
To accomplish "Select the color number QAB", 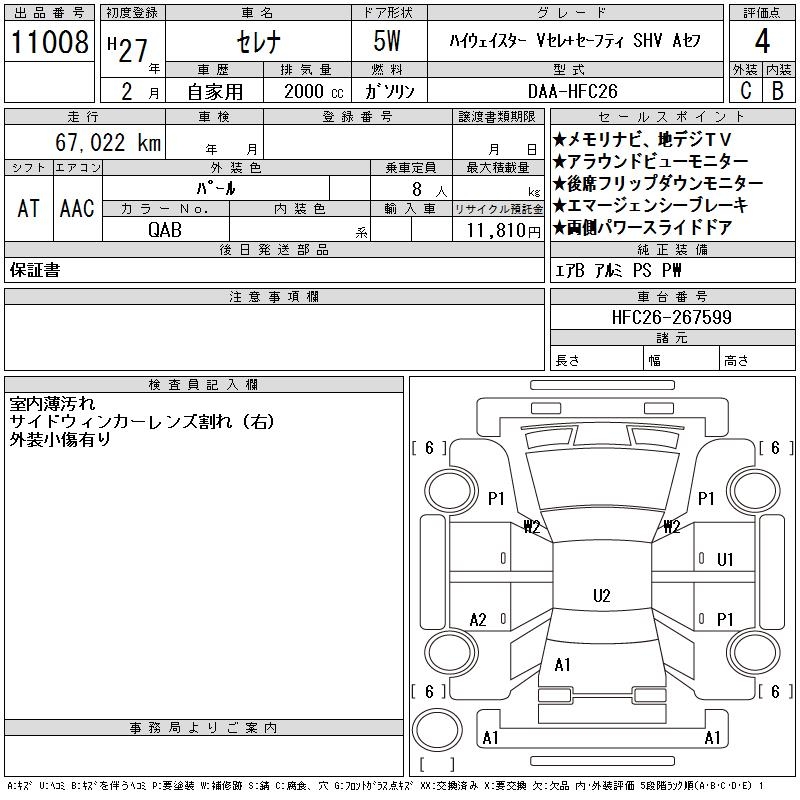I will (165, 230).
